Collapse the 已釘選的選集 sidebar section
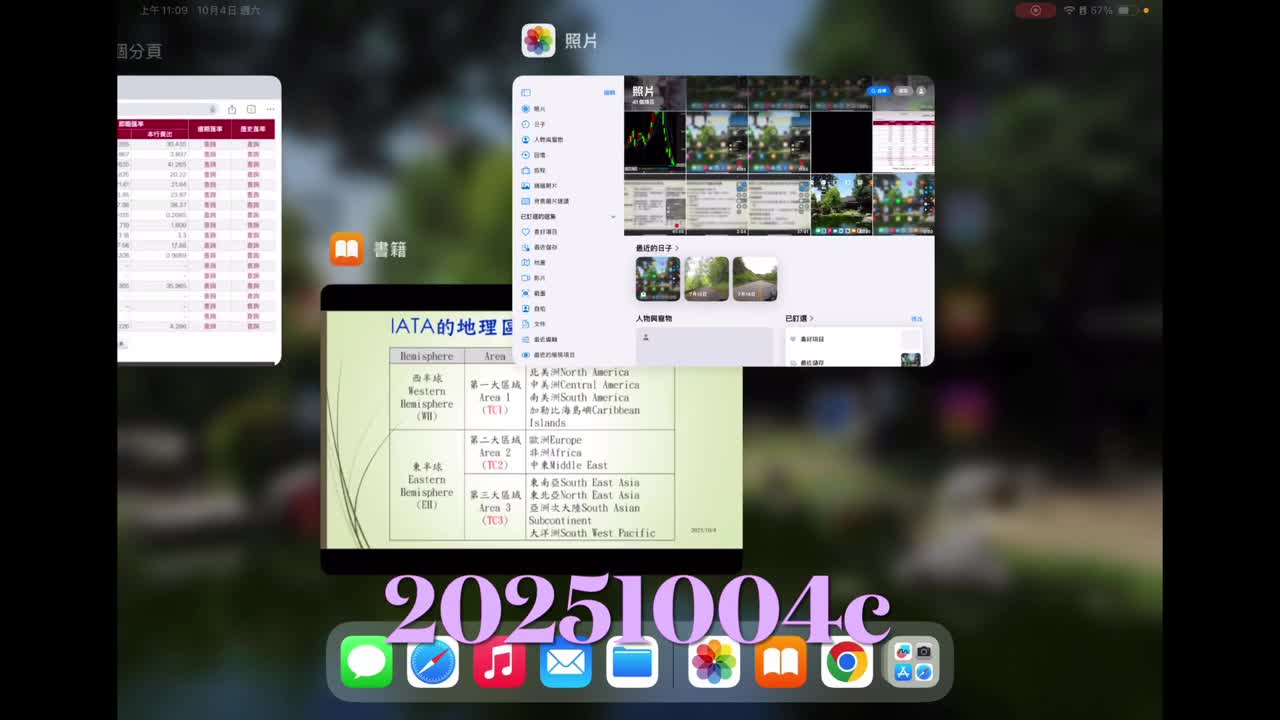This screenshot has height=720, width=1280. [x=613, y=217]
